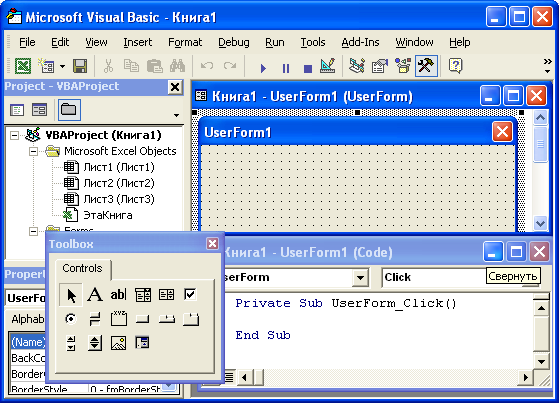
Task: Select the Image control in Toolbox
Action: (118, 343)
